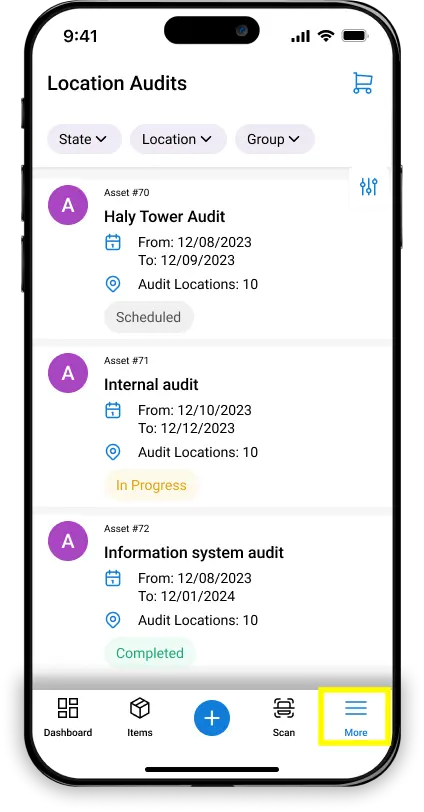Click the battery status icon
The width and height of the screenshot is (424, 812).
point(355,36)
